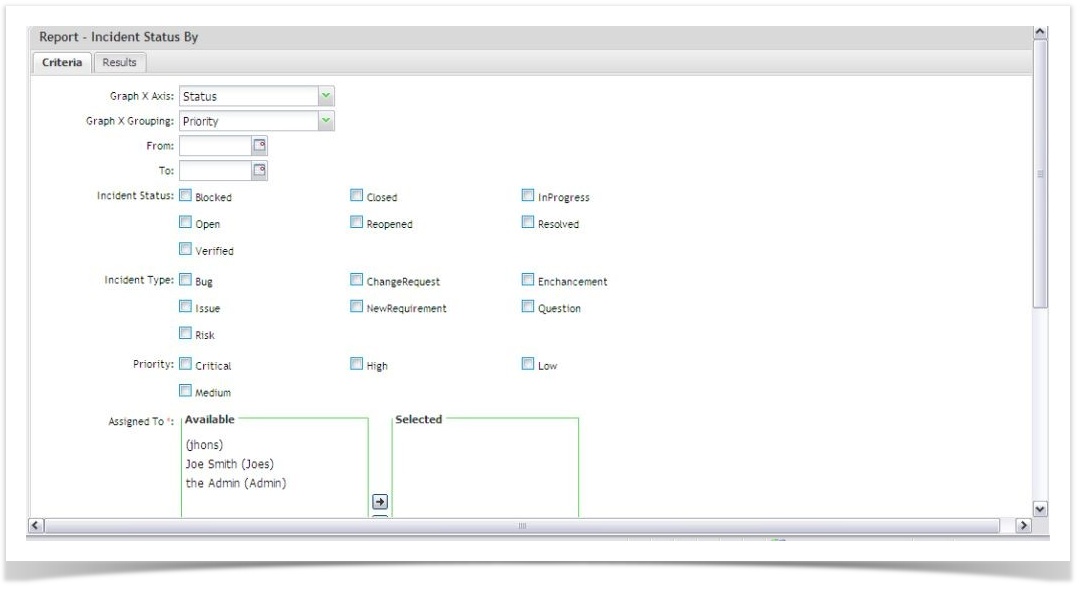Click the move-right arrow between lists
This screenshot has width=1084, height=590.
(x=380, y=501)
